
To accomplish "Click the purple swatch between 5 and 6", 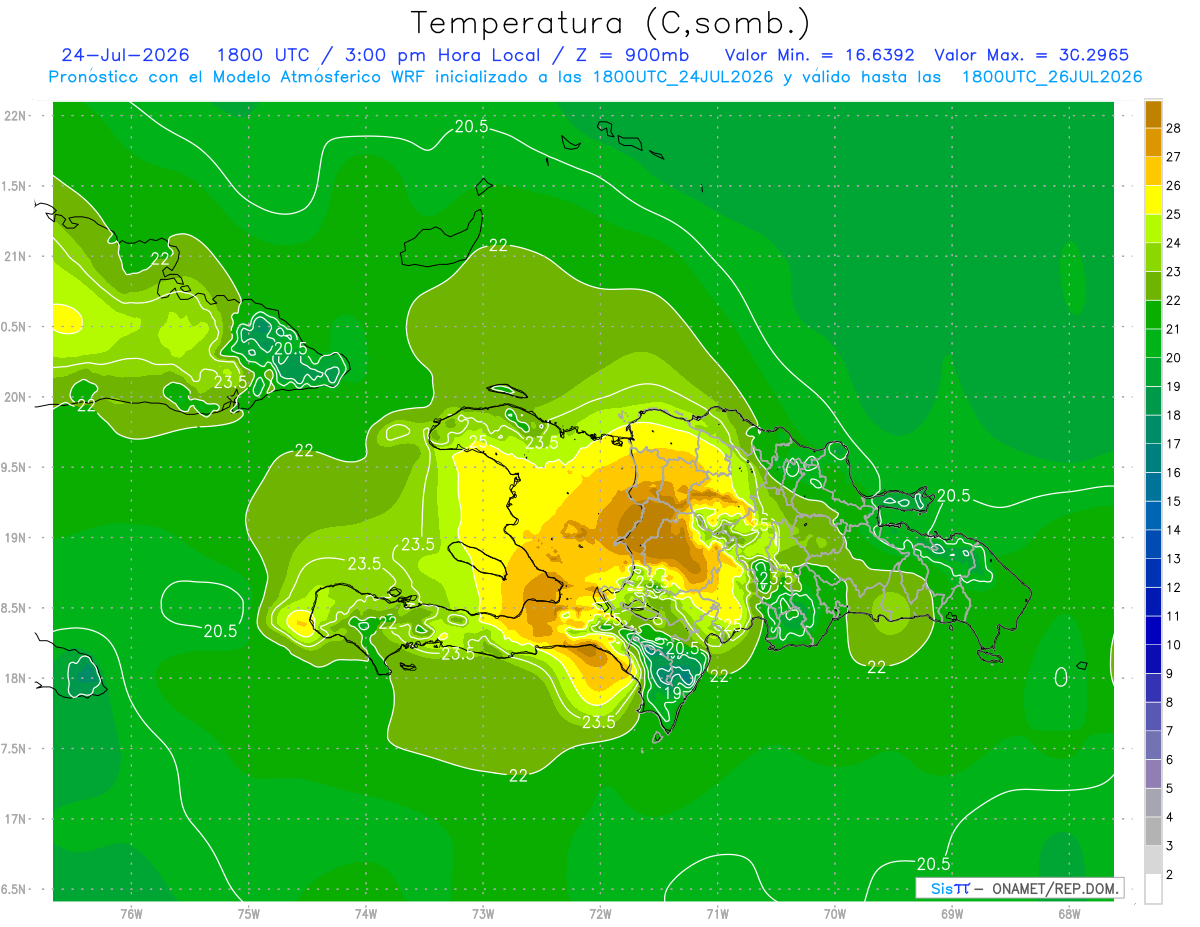I will point(1153,774).
